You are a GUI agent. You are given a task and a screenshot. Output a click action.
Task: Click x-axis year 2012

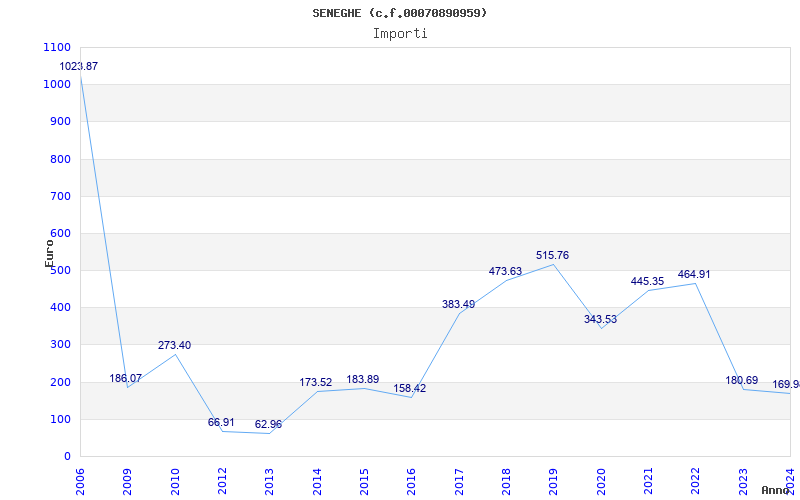pyautogui.click(x=222, y=482)
